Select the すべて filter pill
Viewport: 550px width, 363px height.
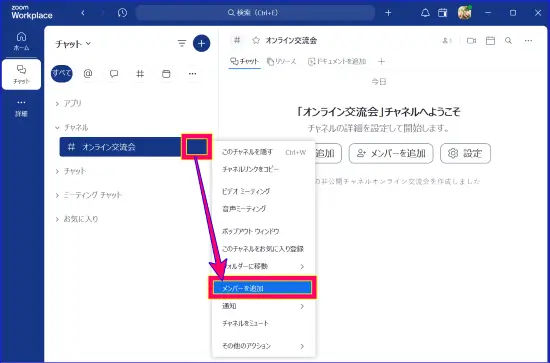click(62, 74)
